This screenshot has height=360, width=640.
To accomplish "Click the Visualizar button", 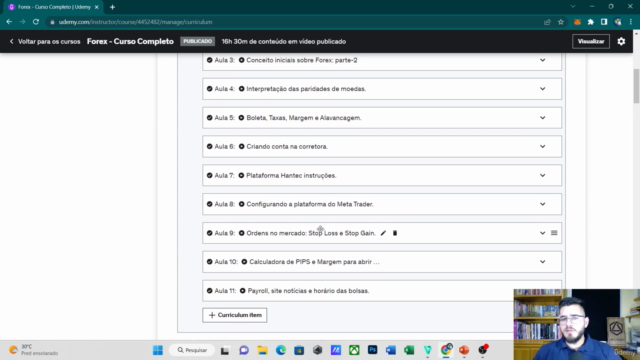I will 591,41.
